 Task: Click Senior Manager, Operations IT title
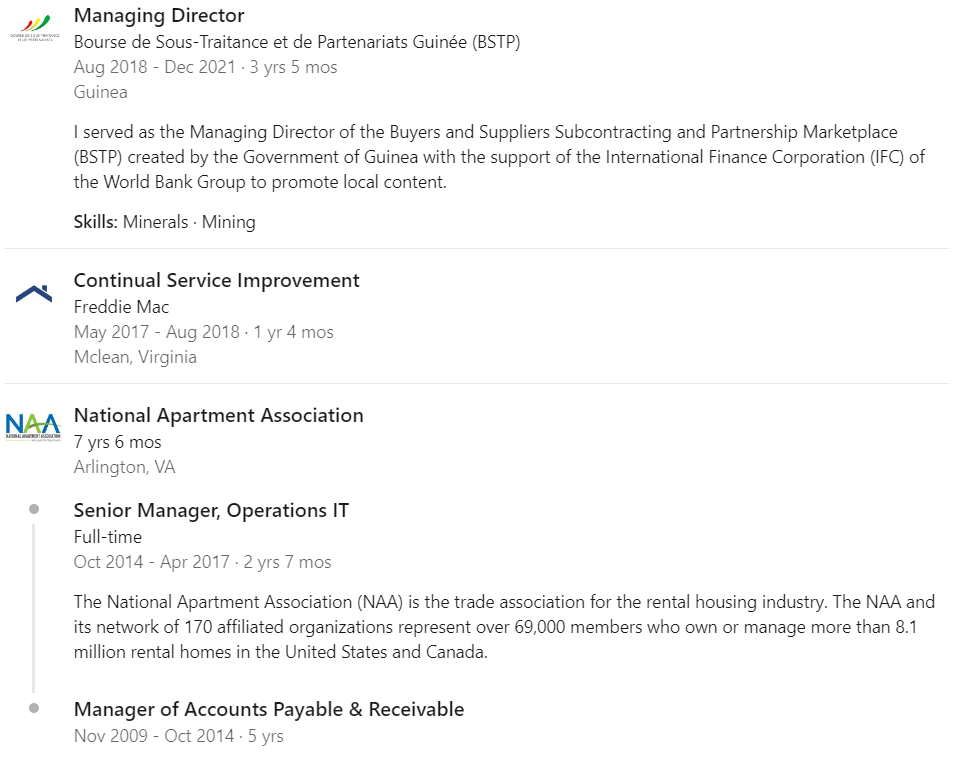coord(211,511)
